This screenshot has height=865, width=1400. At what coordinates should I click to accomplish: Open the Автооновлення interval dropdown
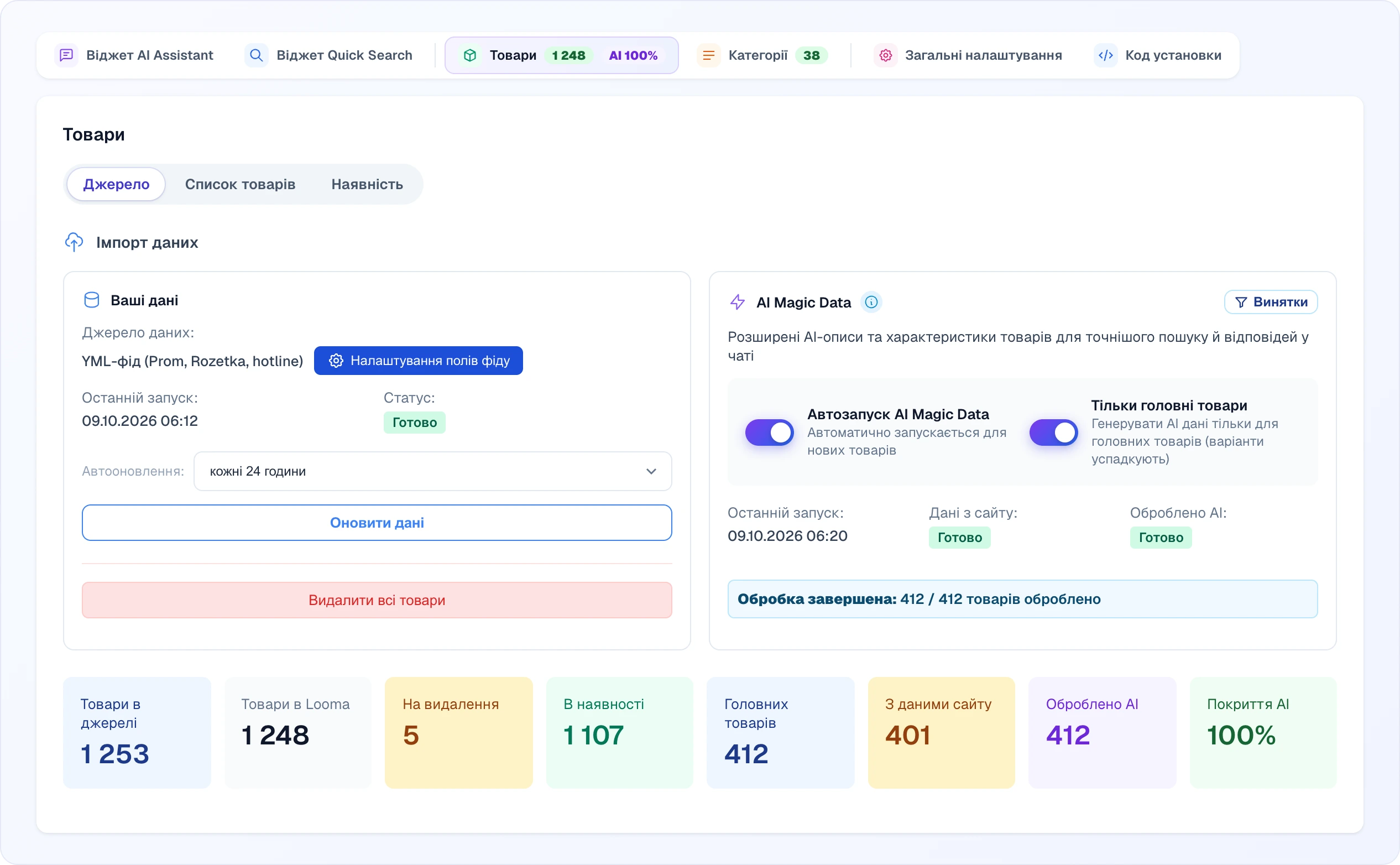(x=432, y=471)
